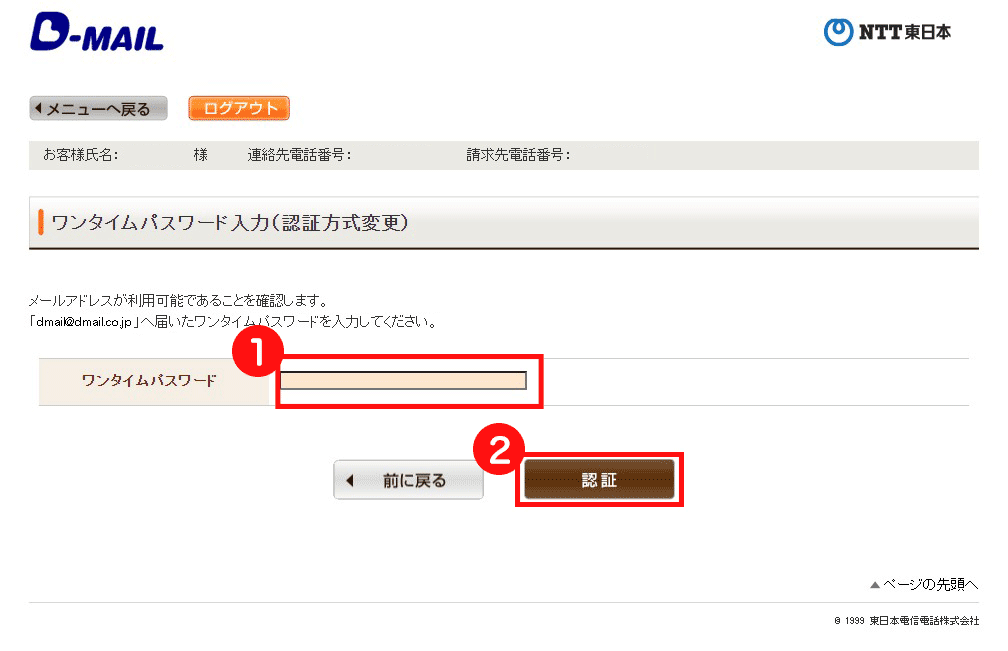Click the brown 認証 button

tap(599, 479)
